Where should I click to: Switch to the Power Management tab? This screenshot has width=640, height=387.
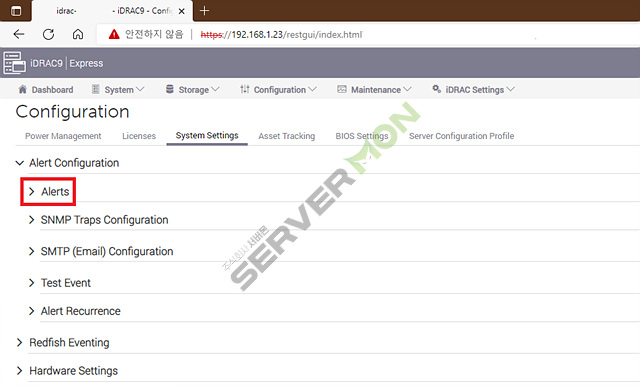tap(63, 136)
